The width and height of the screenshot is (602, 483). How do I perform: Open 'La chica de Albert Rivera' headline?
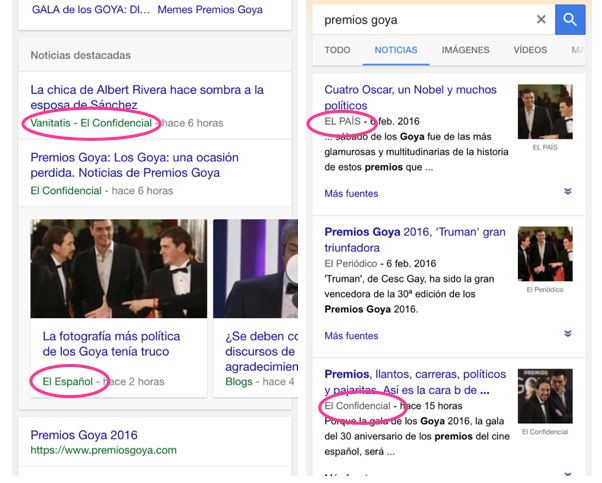[x=147, y=97]
